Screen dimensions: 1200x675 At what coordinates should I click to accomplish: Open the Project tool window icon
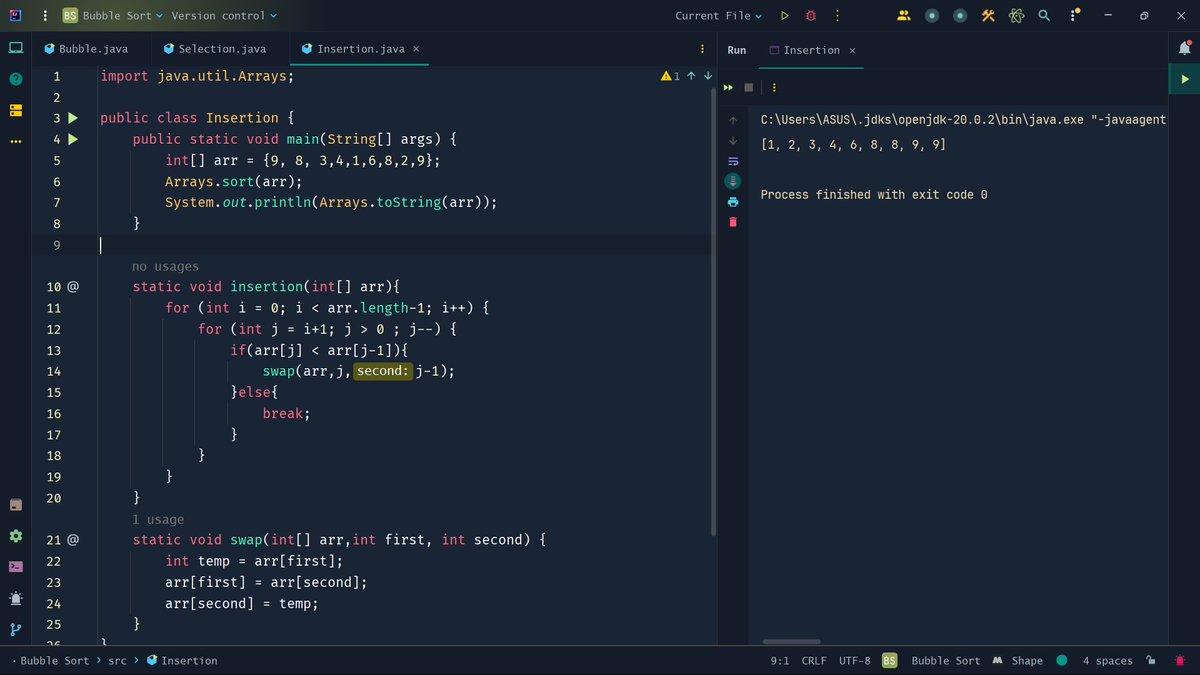[16, 48]
